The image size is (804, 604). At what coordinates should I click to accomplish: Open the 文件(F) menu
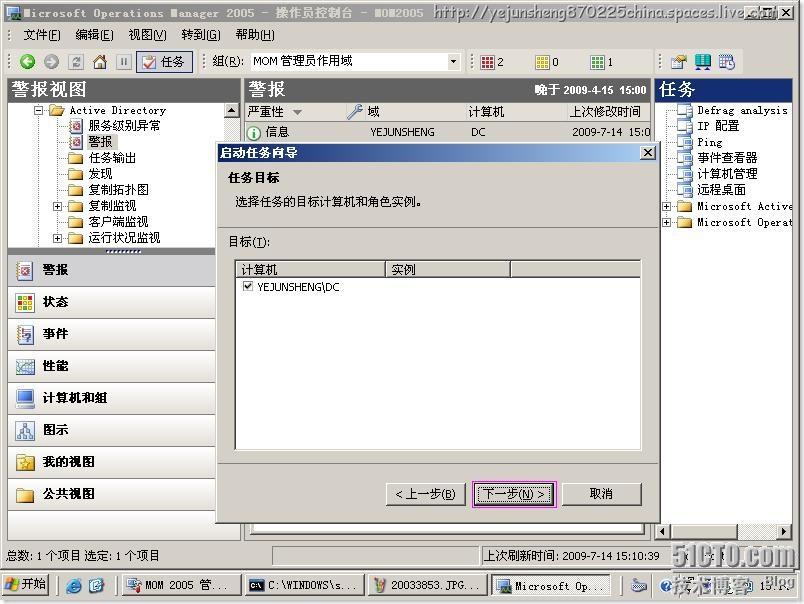pyautogui.click(x=42, y=35)
